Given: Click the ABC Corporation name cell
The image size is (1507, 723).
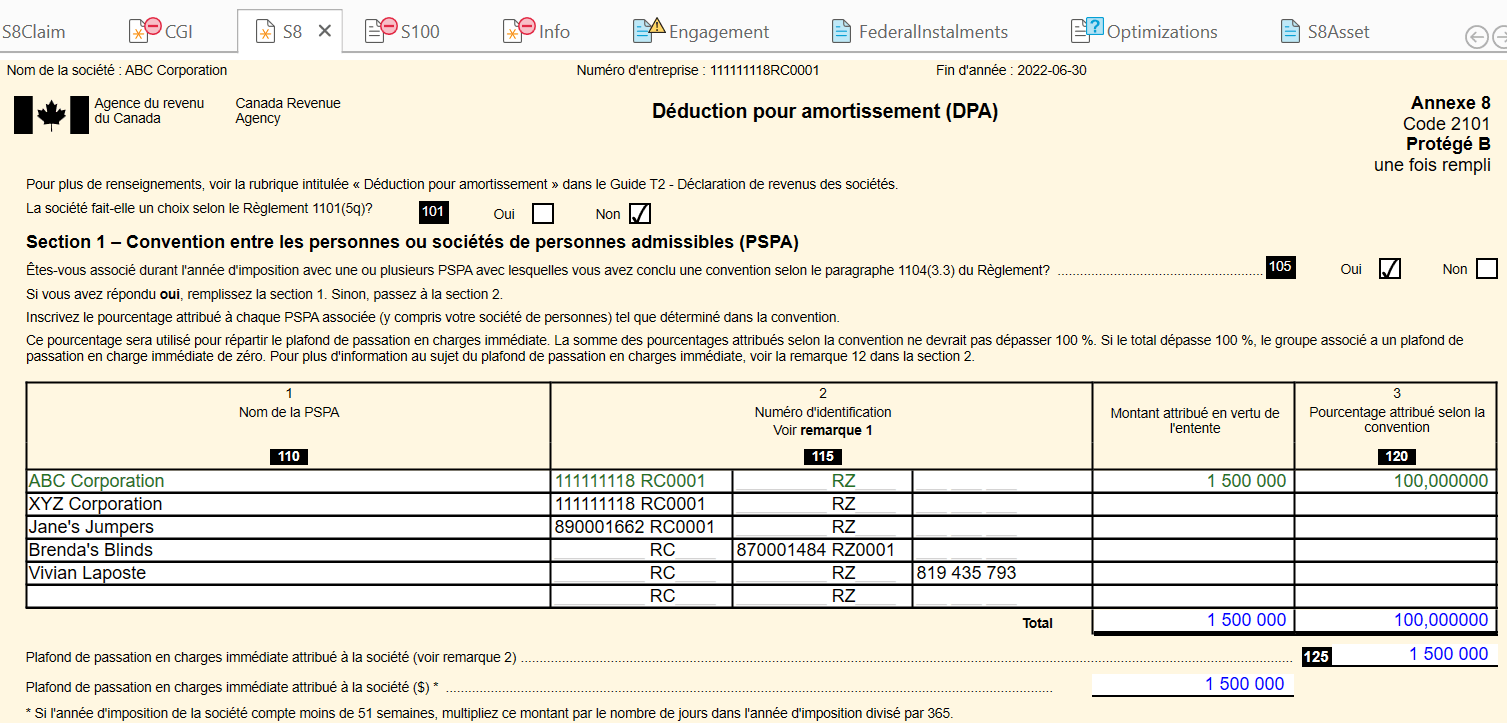Looking at the screenshot, I should pyautogui.click(x=288, y=481).
